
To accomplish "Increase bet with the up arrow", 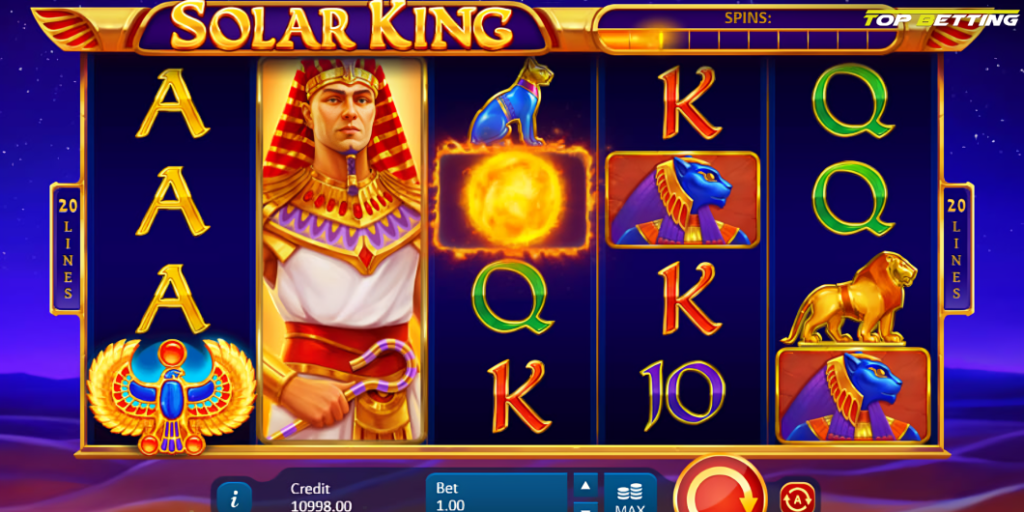I will pyautogui.click(x=585, y=485).
